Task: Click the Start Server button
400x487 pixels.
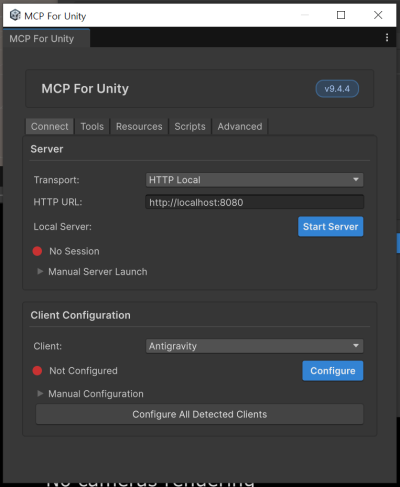Action: pyautogui.click(x=330, y=227)
